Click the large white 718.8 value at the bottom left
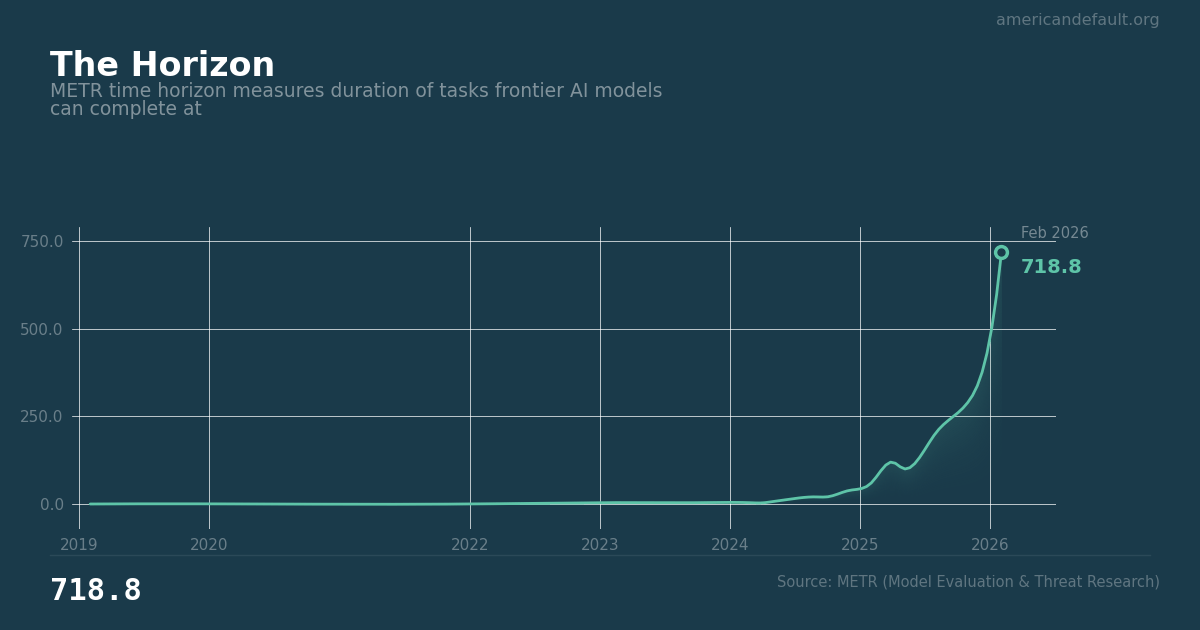Image resolution: width=1200 pixels, height=630 pixels. click(x=96, y=591)
